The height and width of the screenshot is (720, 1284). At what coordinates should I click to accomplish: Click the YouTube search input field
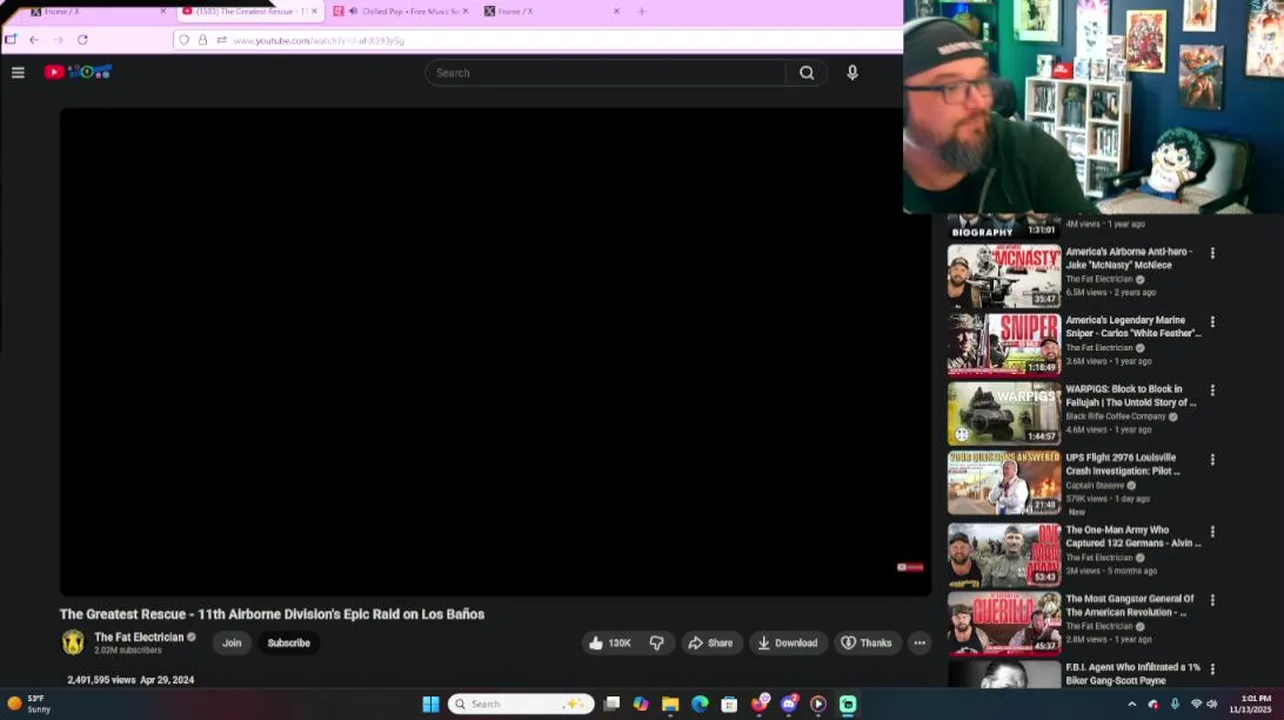tap(605, 72)
